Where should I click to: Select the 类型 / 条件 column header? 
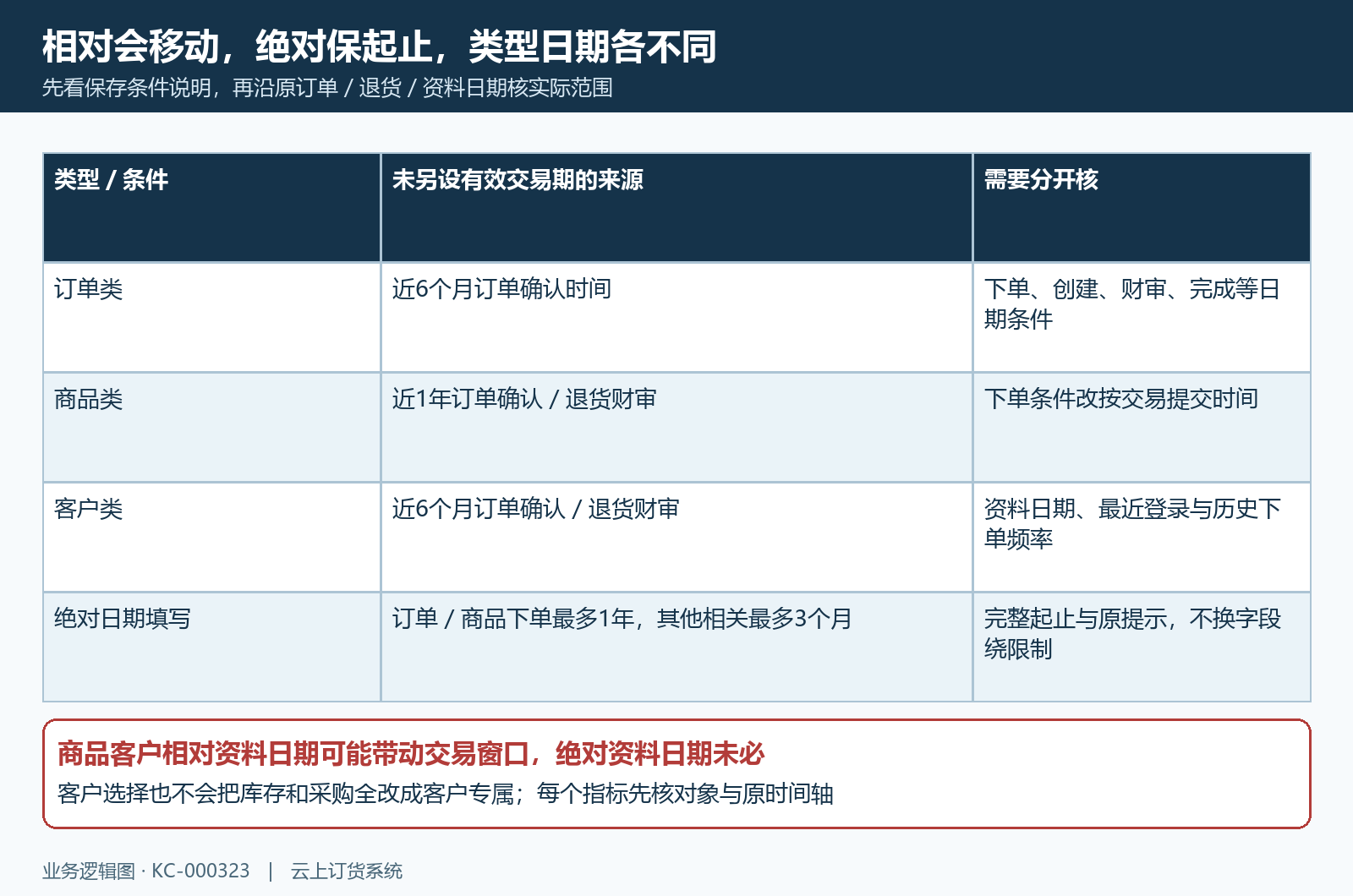click(x=211, y=207)
